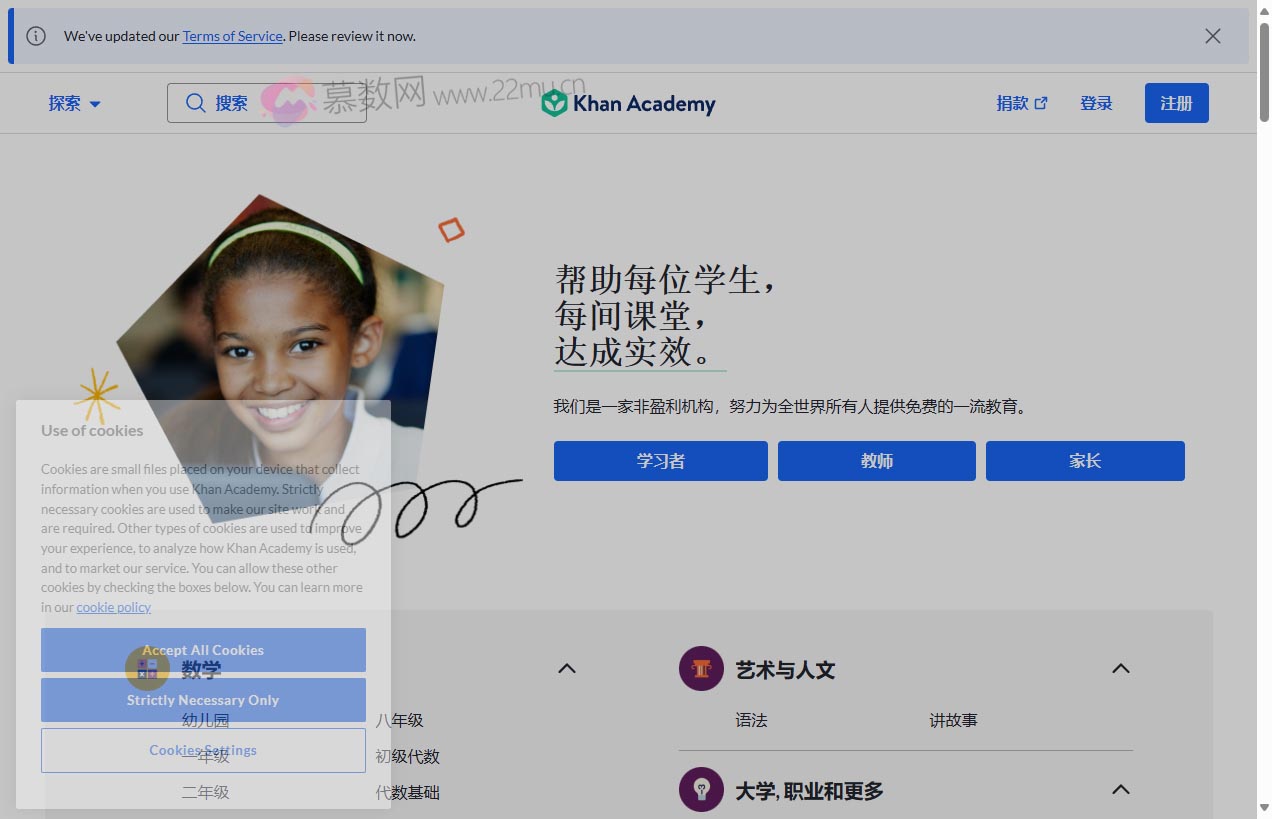
Task: Follow the cookie policy link
Action: coord(113,607)
